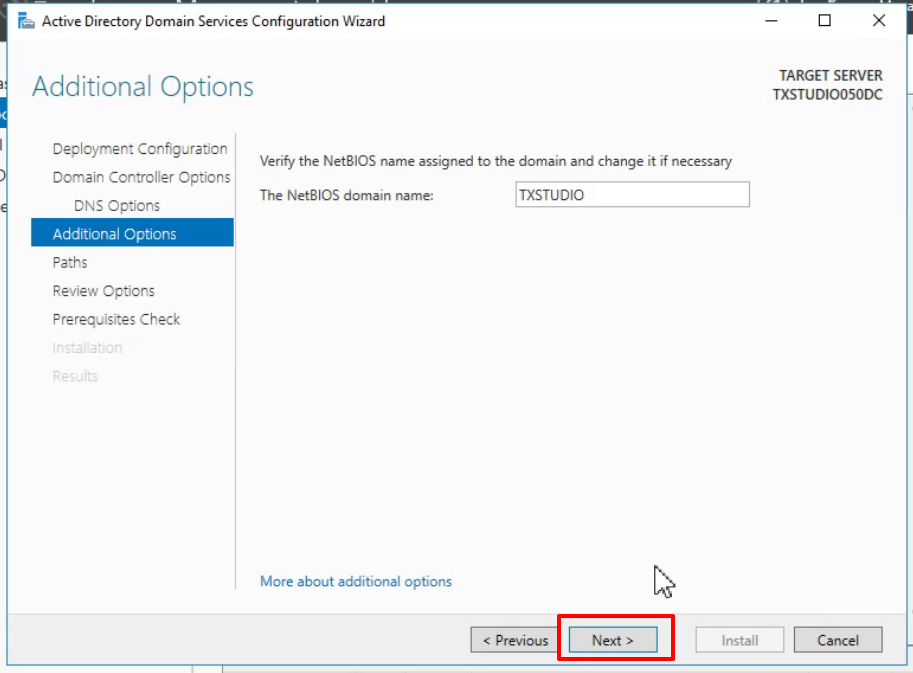Click the Verify the NetBIOS name instruction
This screenshot has width=913, height=673.
[496, 161]
